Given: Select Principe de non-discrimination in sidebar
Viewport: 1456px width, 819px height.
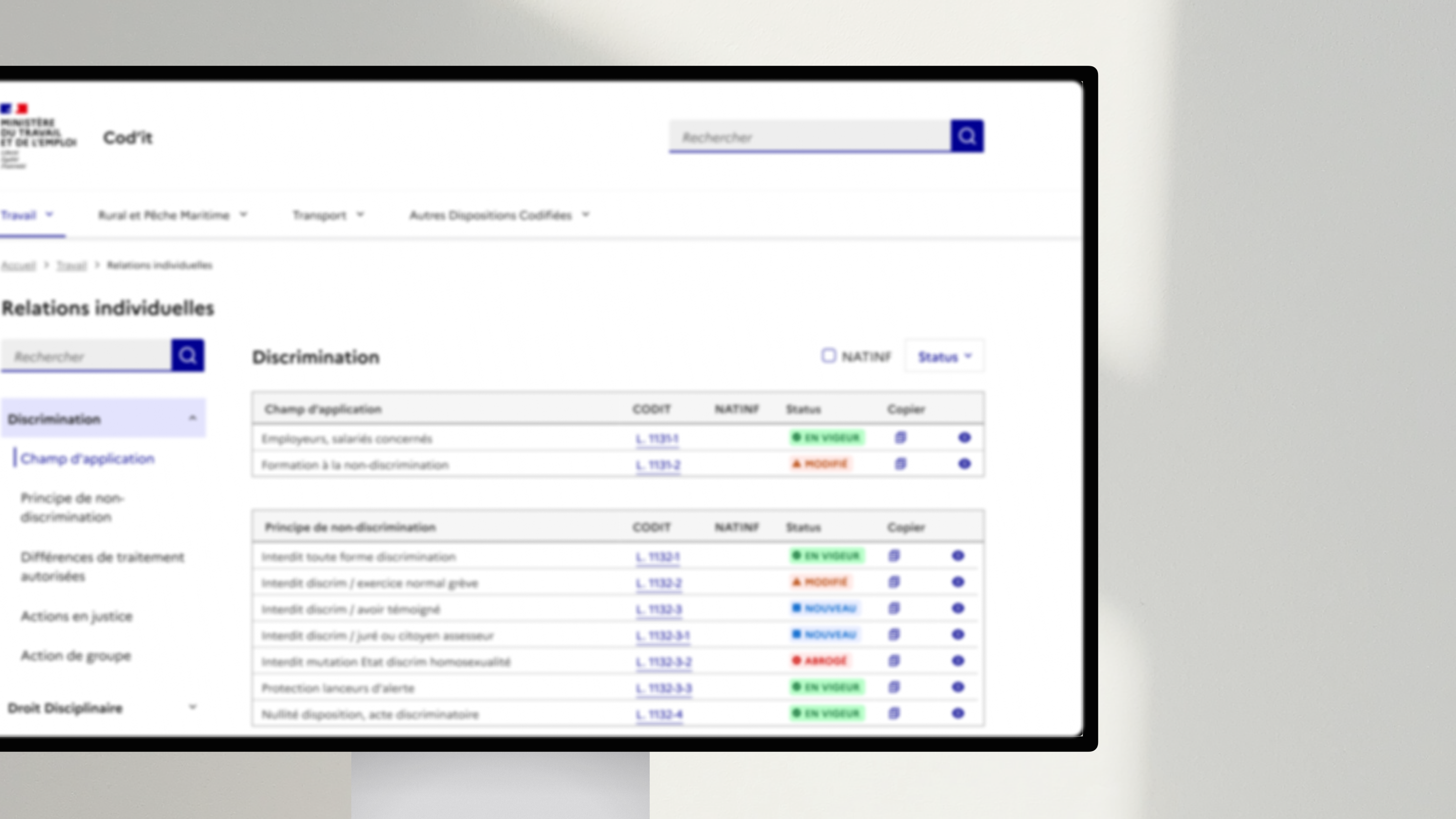Looking at the screenshot, I should pyautogui.click(x=72, y=507).
